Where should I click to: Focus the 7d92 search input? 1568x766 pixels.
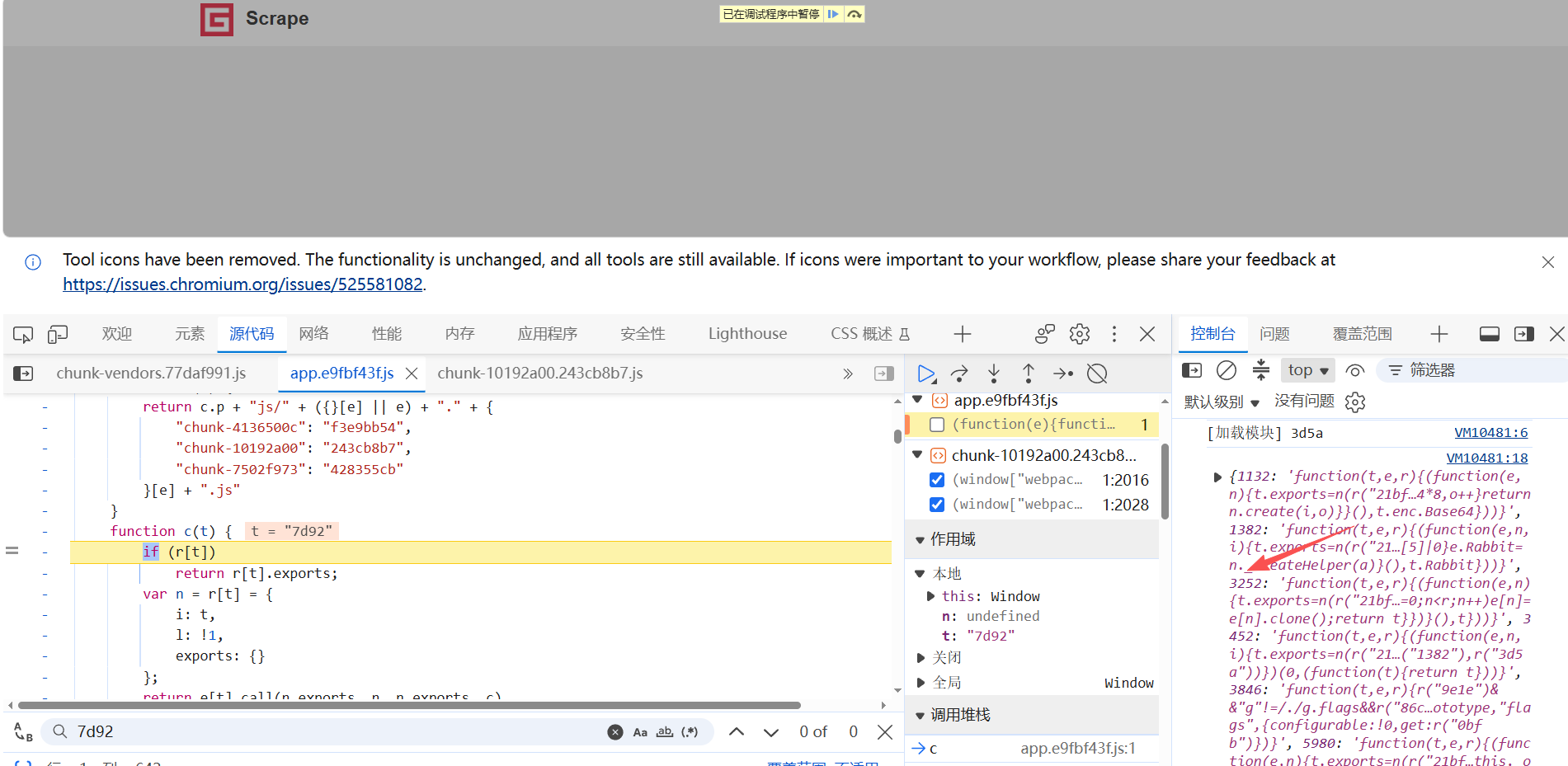point(338,732)
